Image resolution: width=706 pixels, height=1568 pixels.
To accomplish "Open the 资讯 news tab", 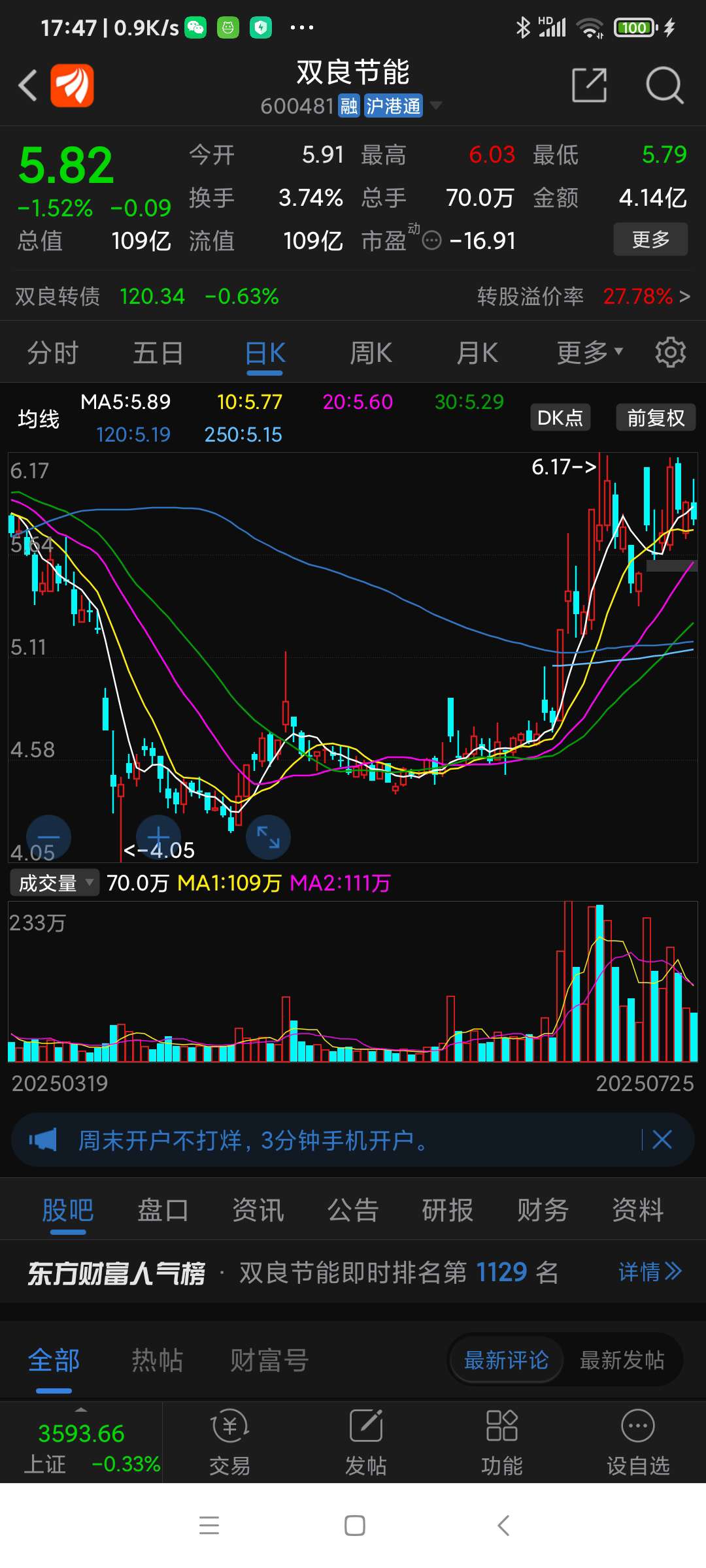I will pyautogui.click(x=258, y=1210).
